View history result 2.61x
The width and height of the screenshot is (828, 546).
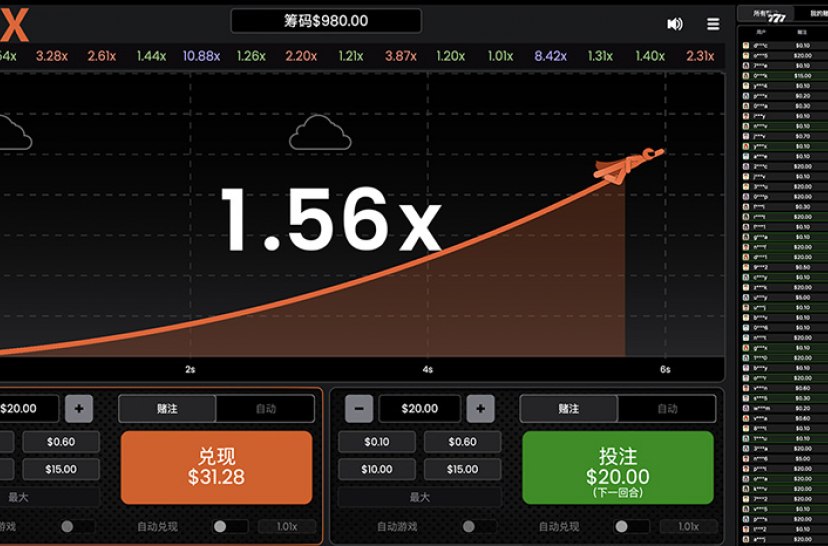click(102, 56)
